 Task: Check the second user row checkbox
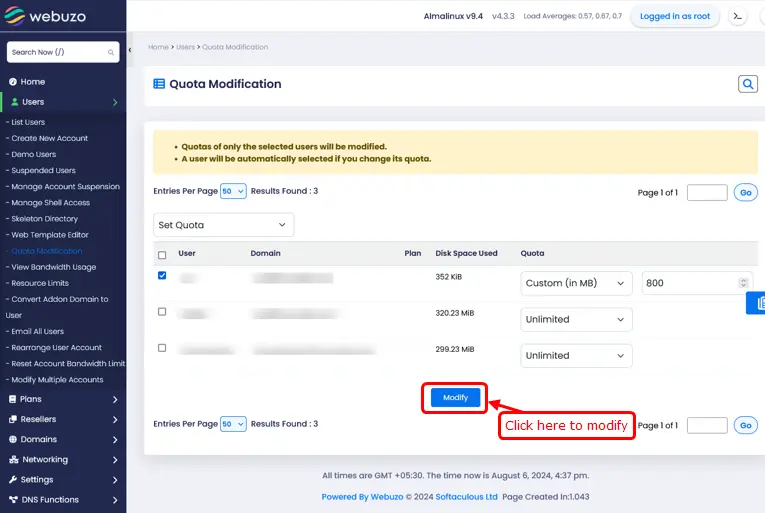coord(162,312)
